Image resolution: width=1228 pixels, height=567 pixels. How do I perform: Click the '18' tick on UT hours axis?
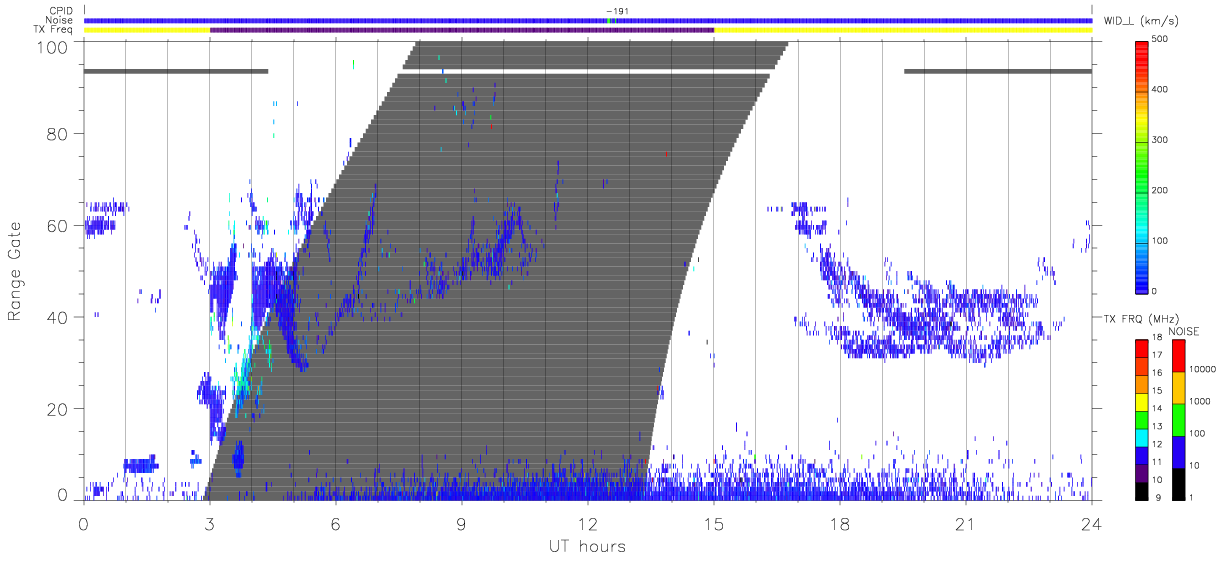840,523
